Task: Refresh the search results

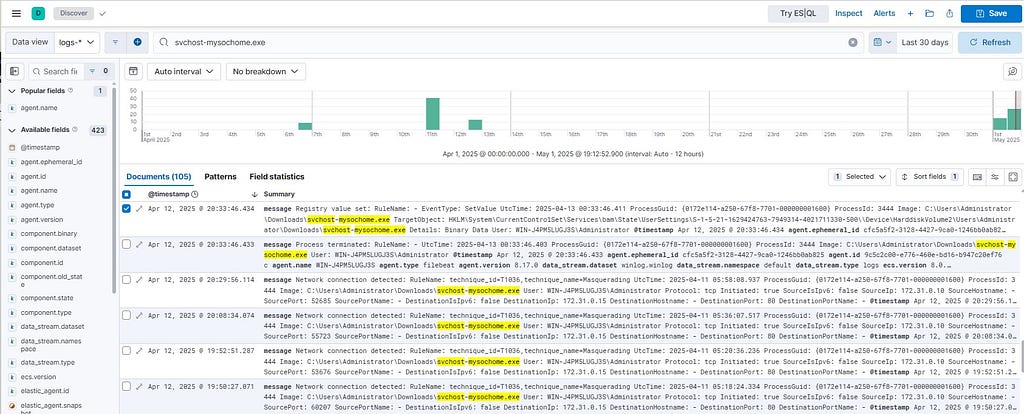Action: pos(990,42)
